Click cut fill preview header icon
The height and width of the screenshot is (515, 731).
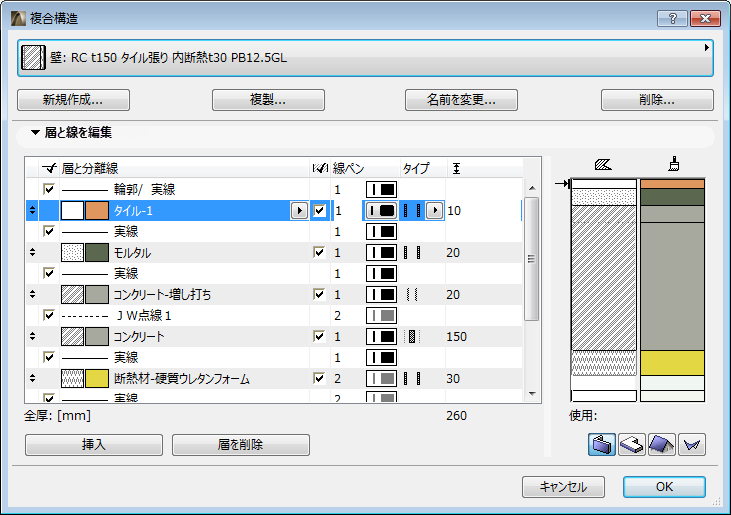[x=603, y=165]
